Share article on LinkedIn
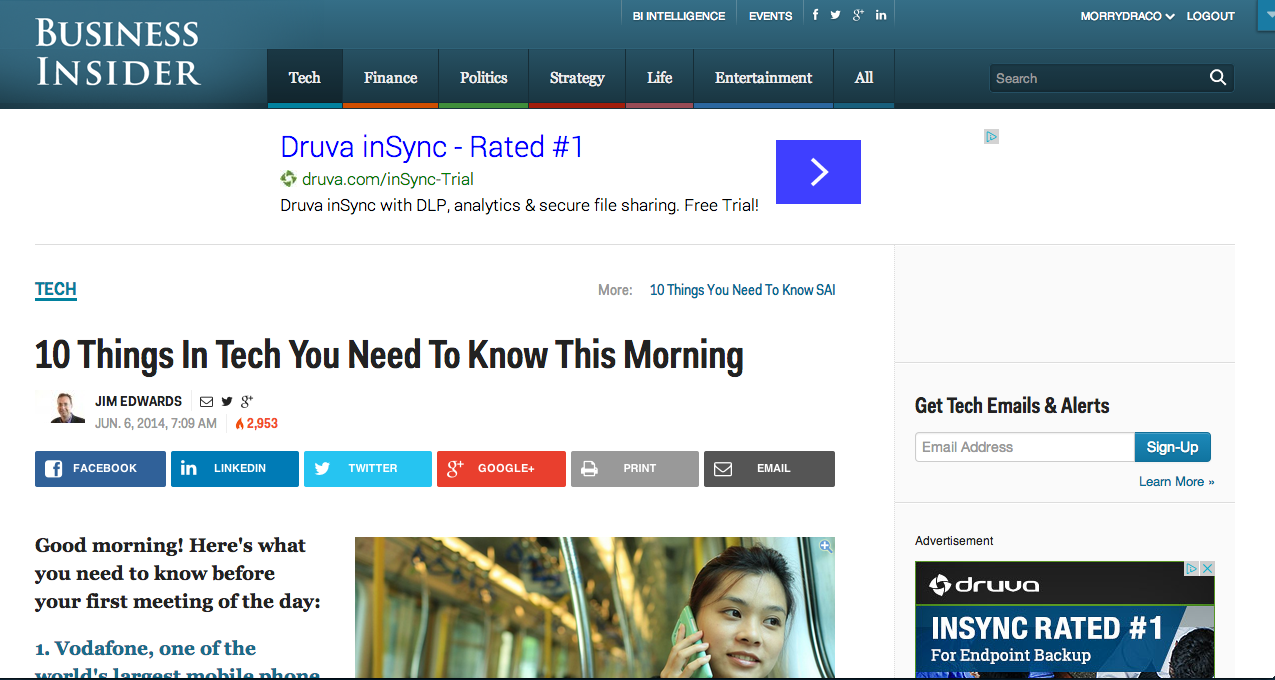This screenshot has height=680, width=1275. coord(235,469)
